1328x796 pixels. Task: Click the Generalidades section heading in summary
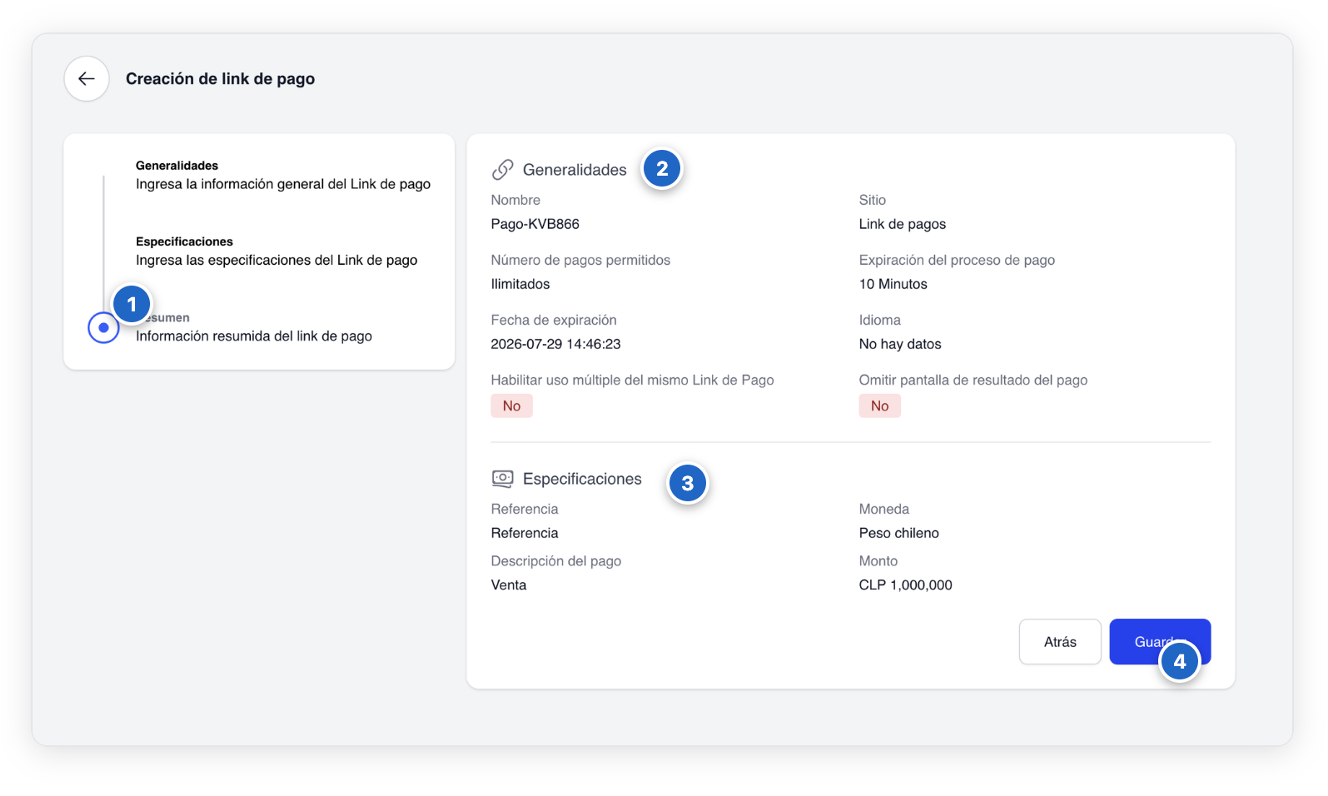point(575,170)
